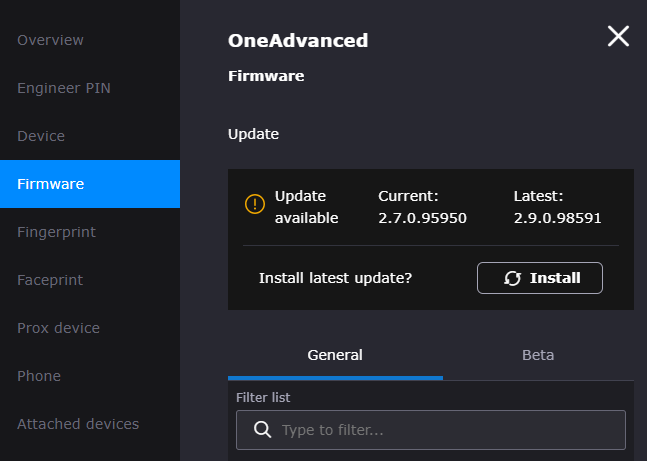The image size is (647, 461).
Task: Click the refresh icon inside Install button
Action: [512, 278]
